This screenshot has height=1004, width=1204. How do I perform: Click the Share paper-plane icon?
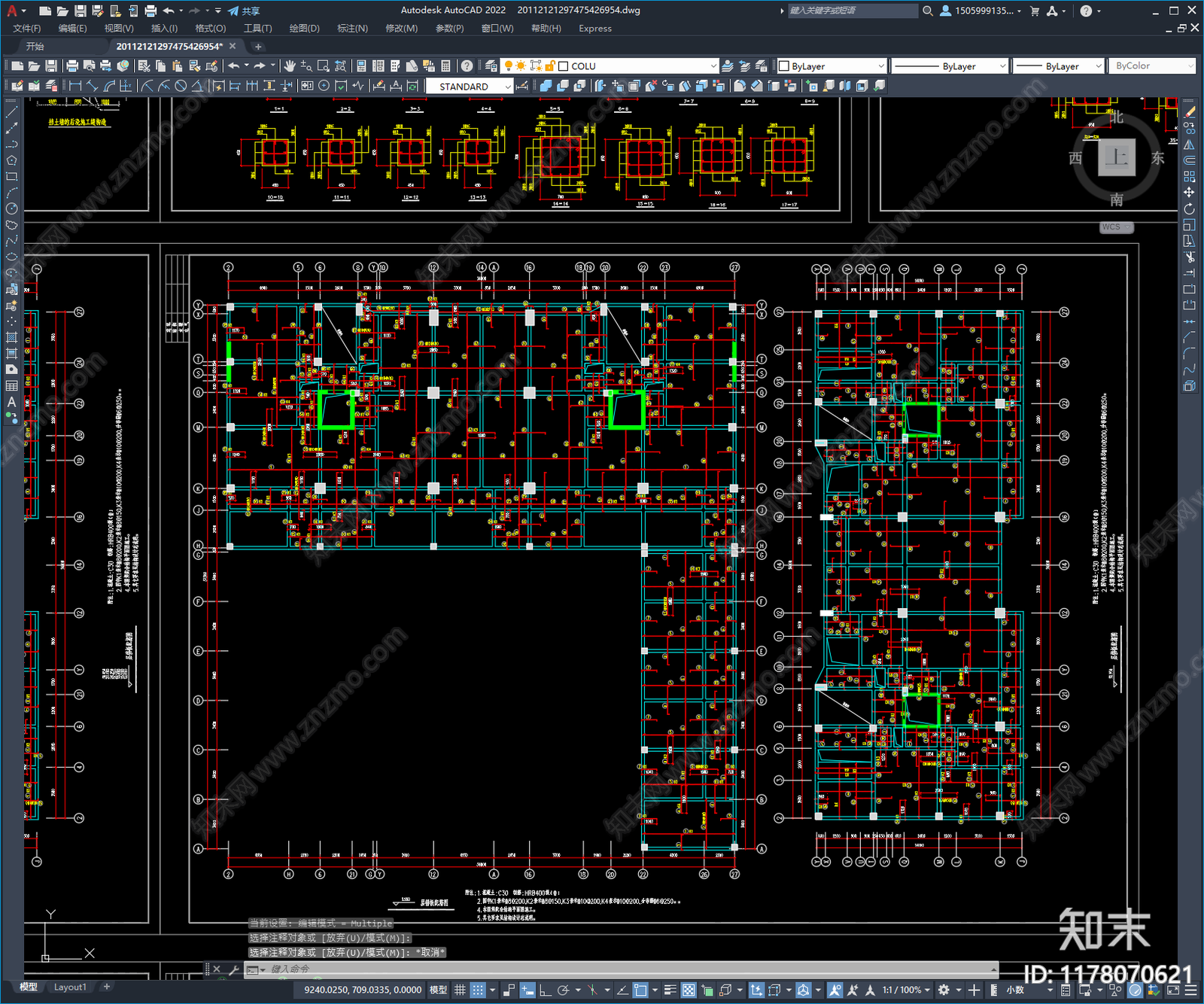233,11
